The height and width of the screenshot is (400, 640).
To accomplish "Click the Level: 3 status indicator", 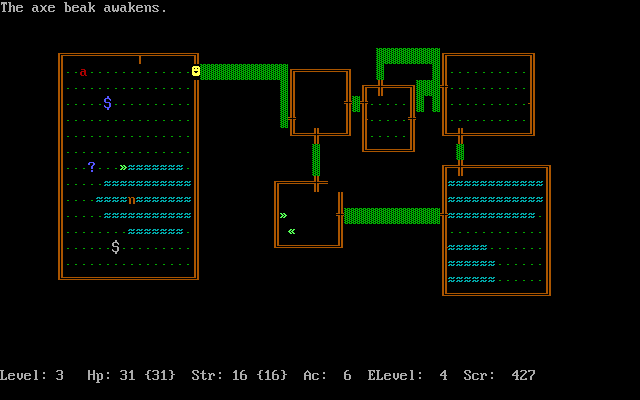I will [x=32, y=376].
